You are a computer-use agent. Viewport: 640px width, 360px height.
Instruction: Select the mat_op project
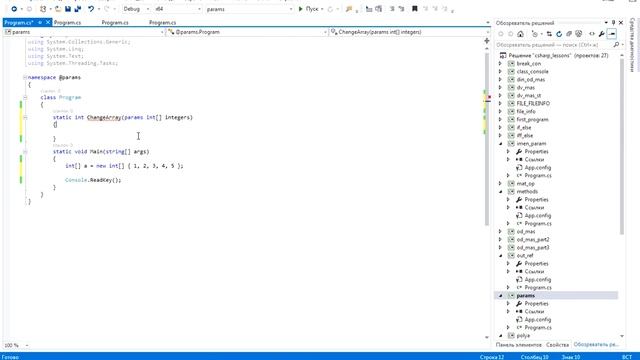[x=525, y=184]
